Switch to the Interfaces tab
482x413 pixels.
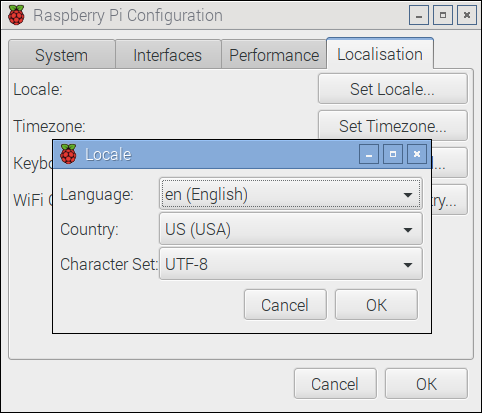pos(168,55)
